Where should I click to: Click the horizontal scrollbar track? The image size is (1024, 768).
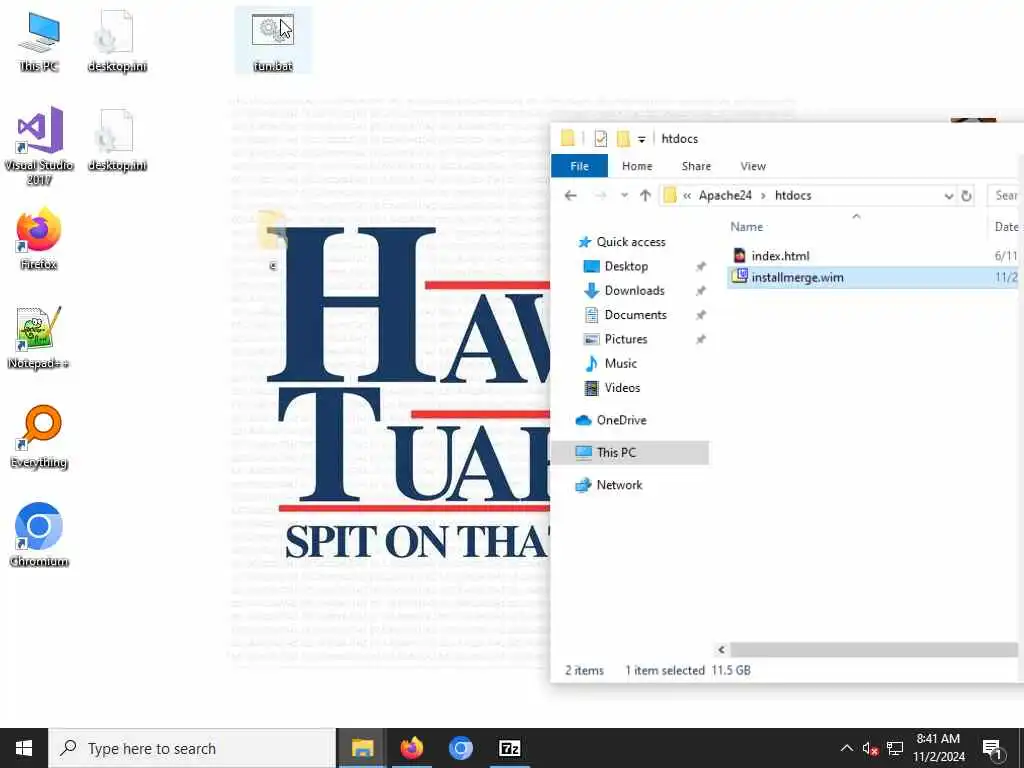pos(874,649)
